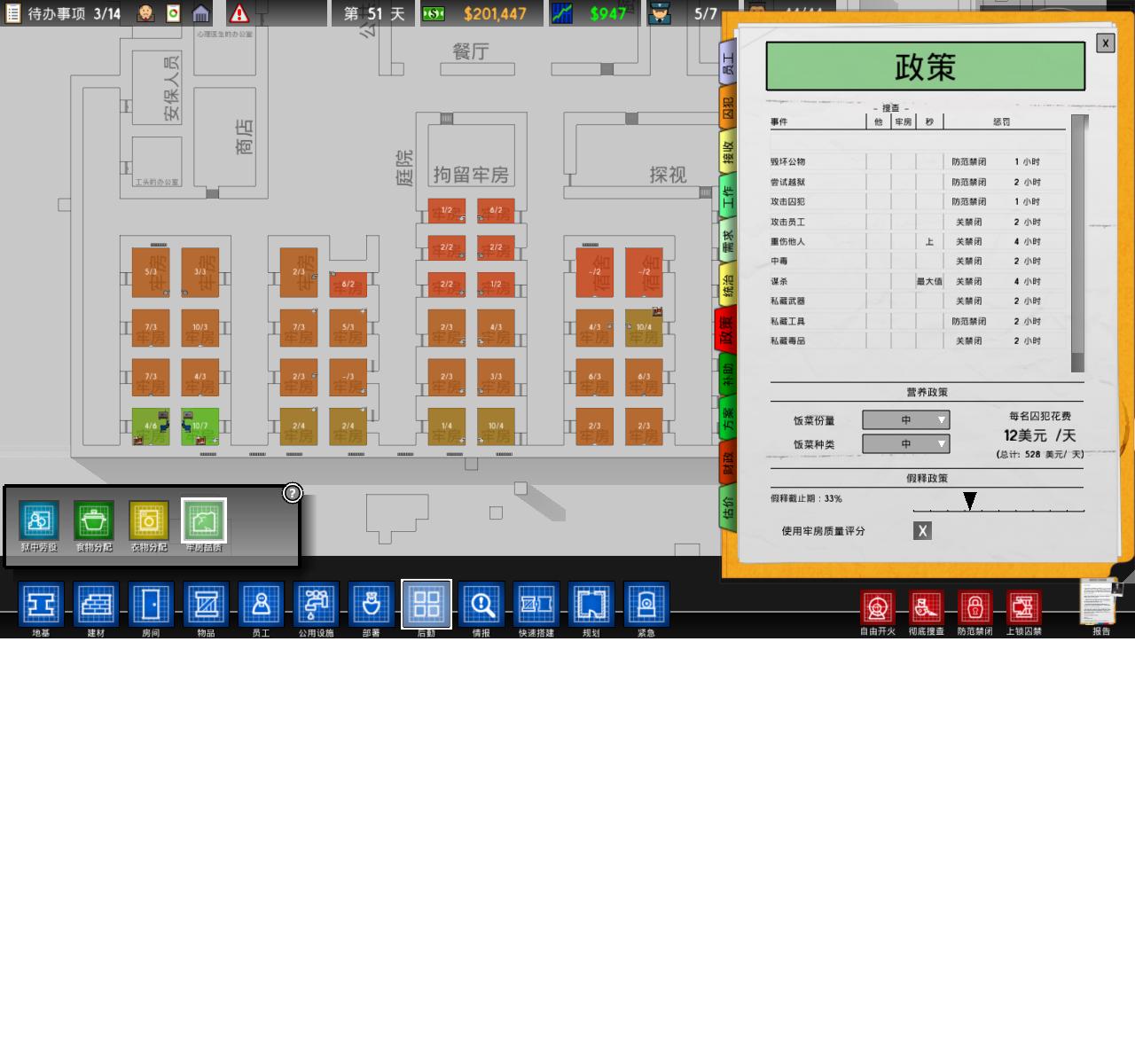Click the policy list vertical scrollbar
The image size is (1135, 1064).
(x=1077, y=243)
